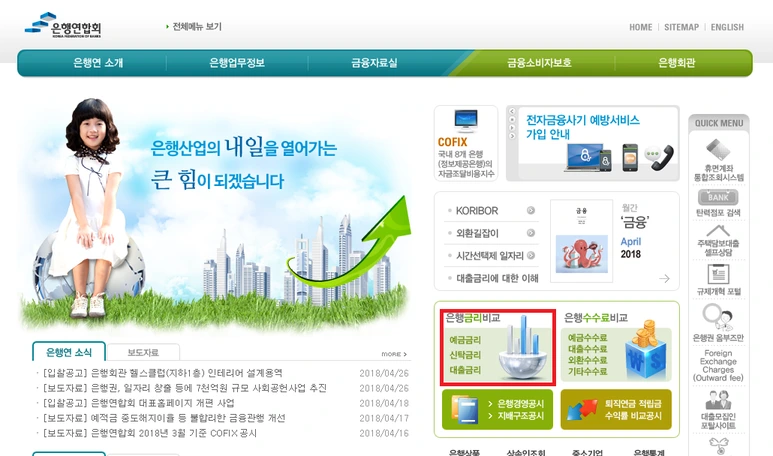Open 대출수수료 link
Screen dimensions: 773x456
click(x=588, y=349)
